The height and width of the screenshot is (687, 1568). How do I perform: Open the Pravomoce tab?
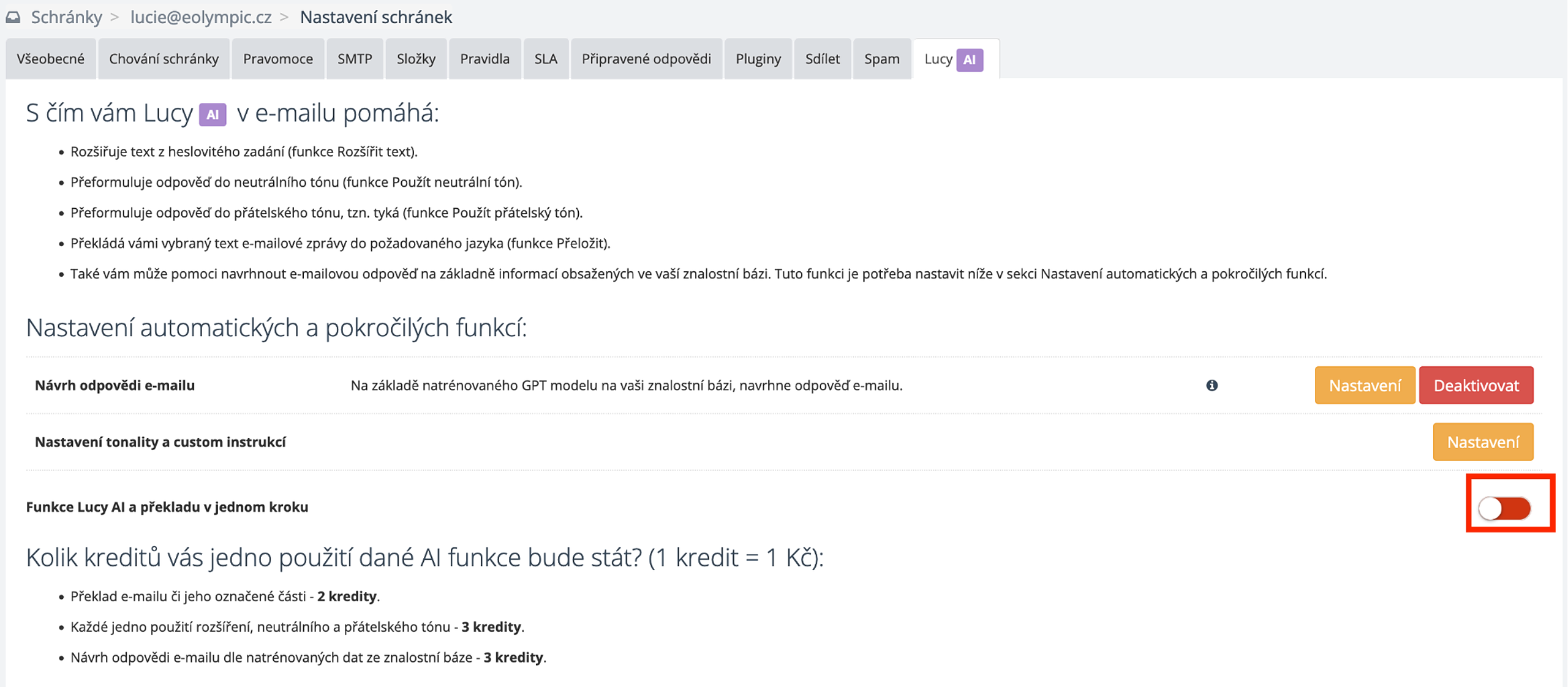277,59
